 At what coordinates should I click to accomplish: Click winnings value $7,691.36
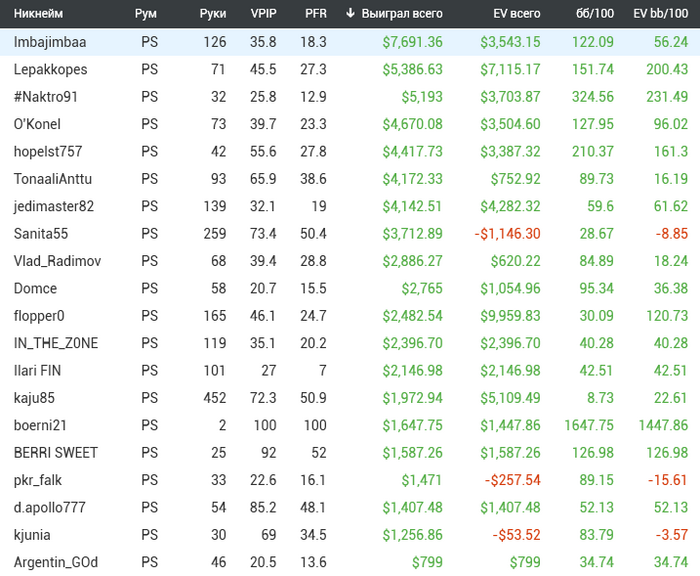pyautogui.click(x=412, y=42)
